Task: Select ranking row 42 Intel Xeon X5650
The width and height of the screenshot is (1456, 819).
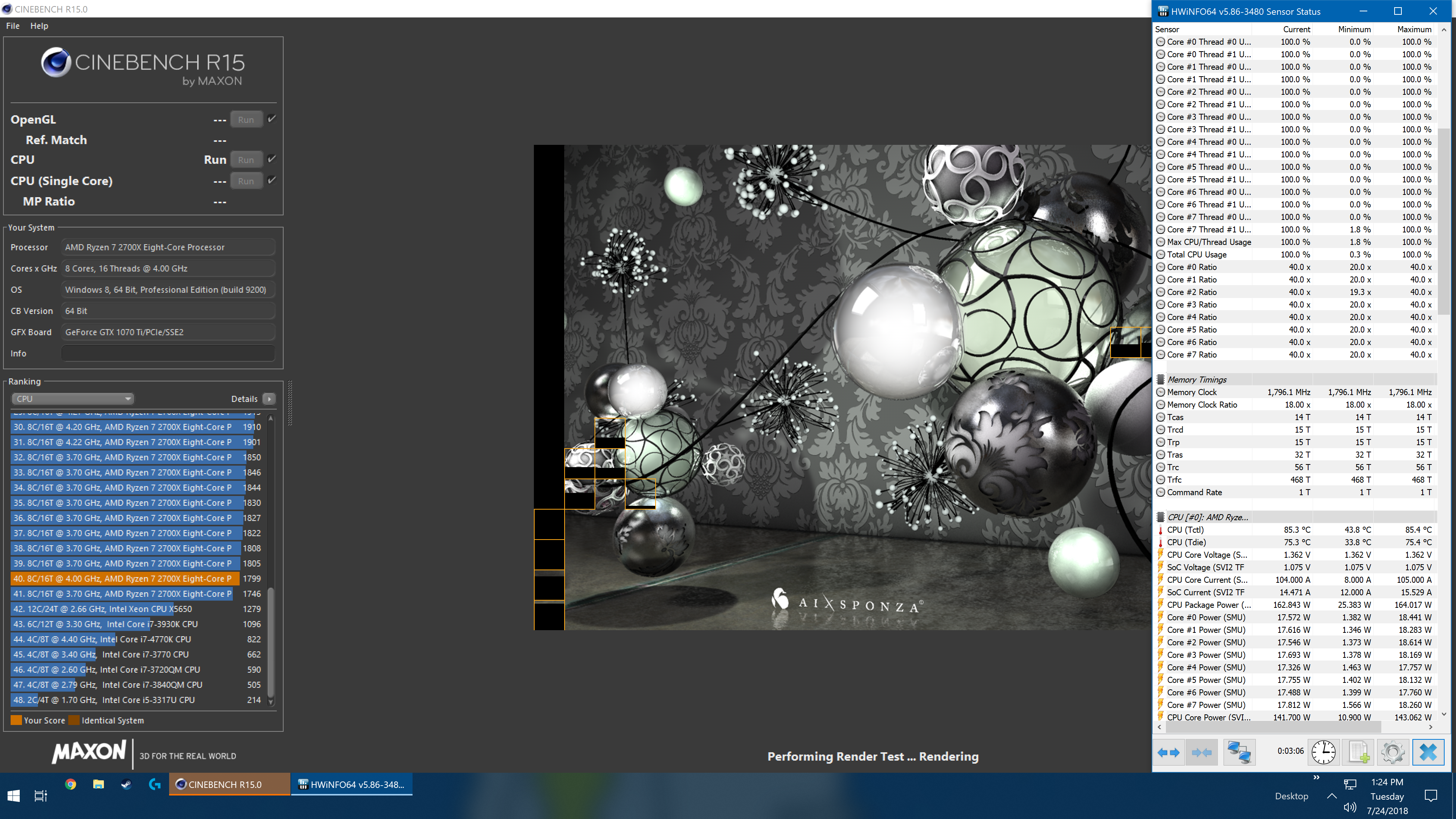Action: [136, 609]
